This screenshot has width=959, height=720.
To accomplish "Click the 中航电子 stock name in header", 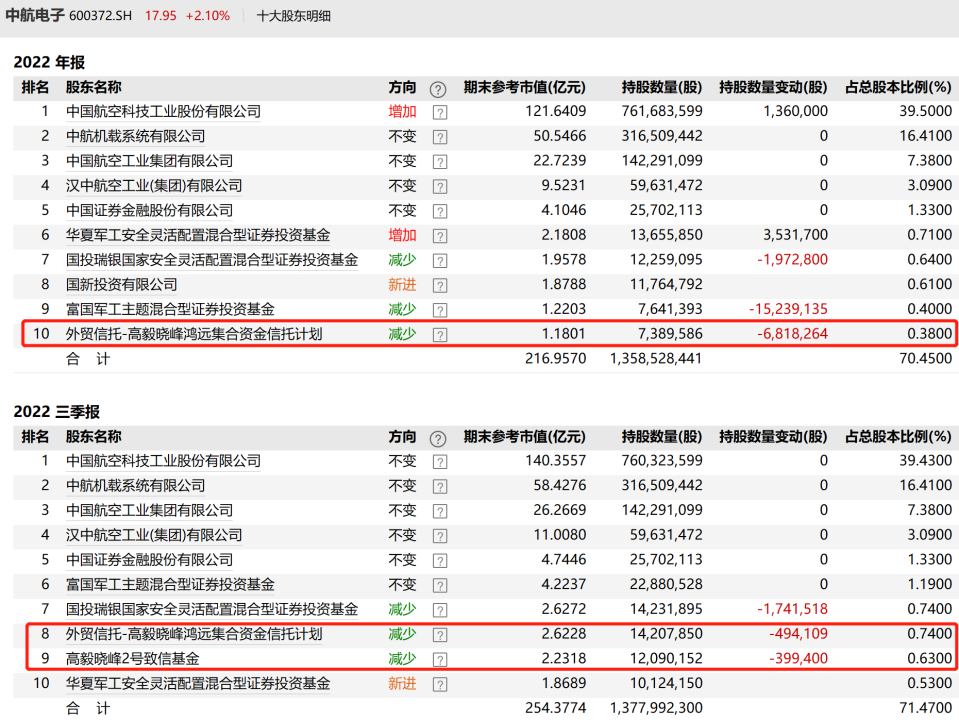I will click(x=34, y=16).
